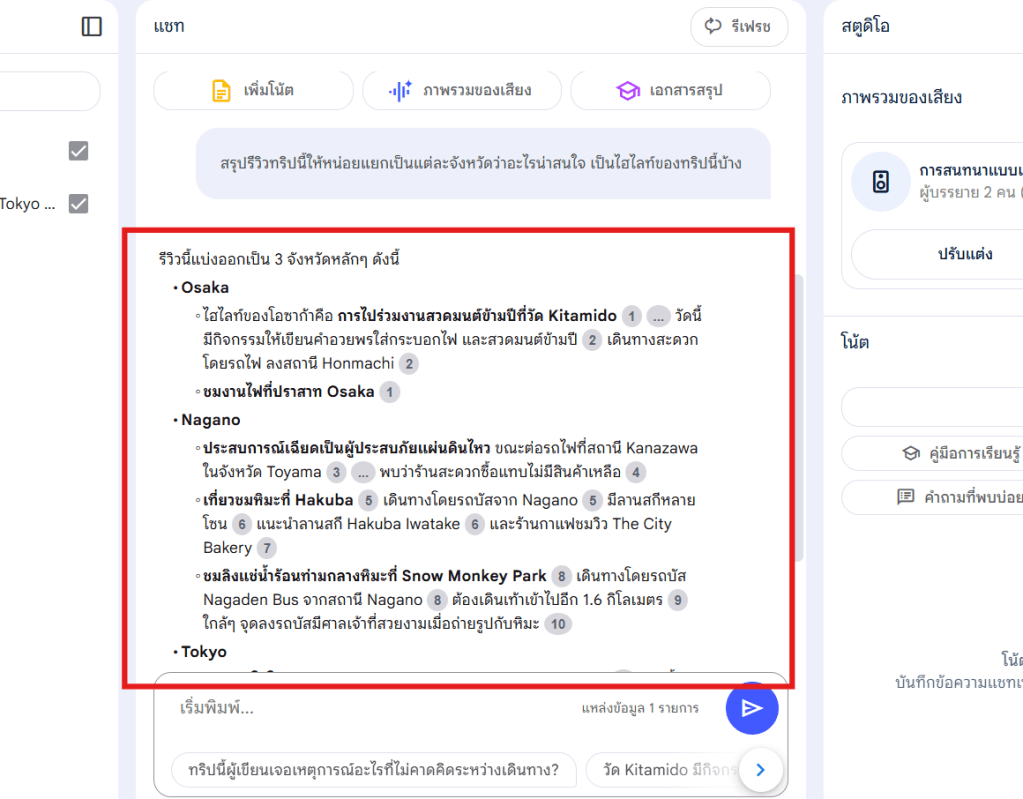Click in the เริ่มพิมพ์ message input field
The image size is (1023, 799).
pyautogui.click(x=370, y=708)
